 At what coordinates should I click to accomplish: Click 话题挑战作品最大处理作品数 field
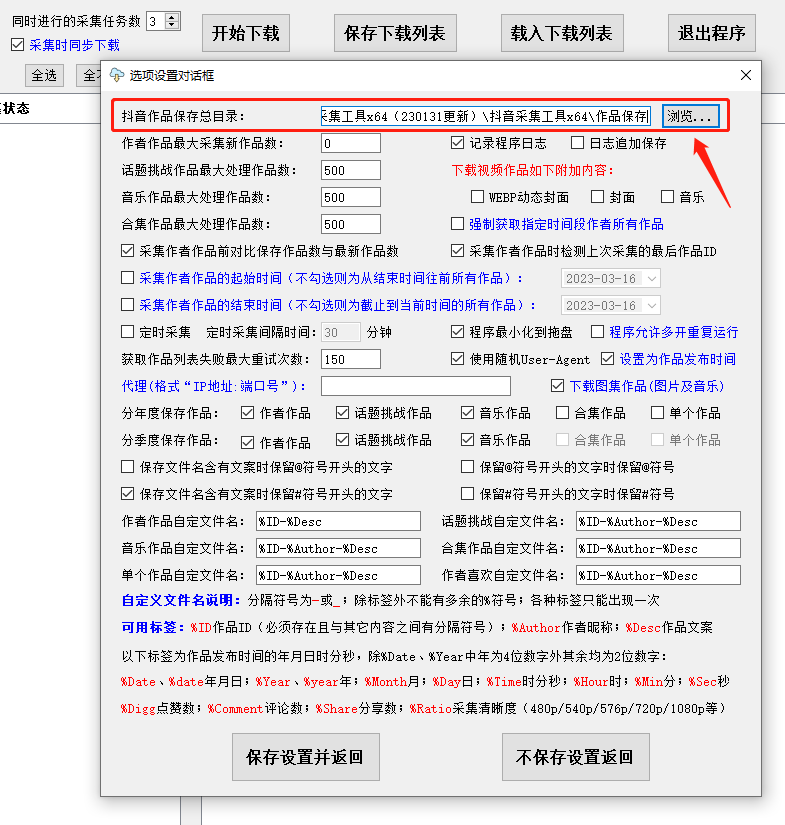(351, 170)
